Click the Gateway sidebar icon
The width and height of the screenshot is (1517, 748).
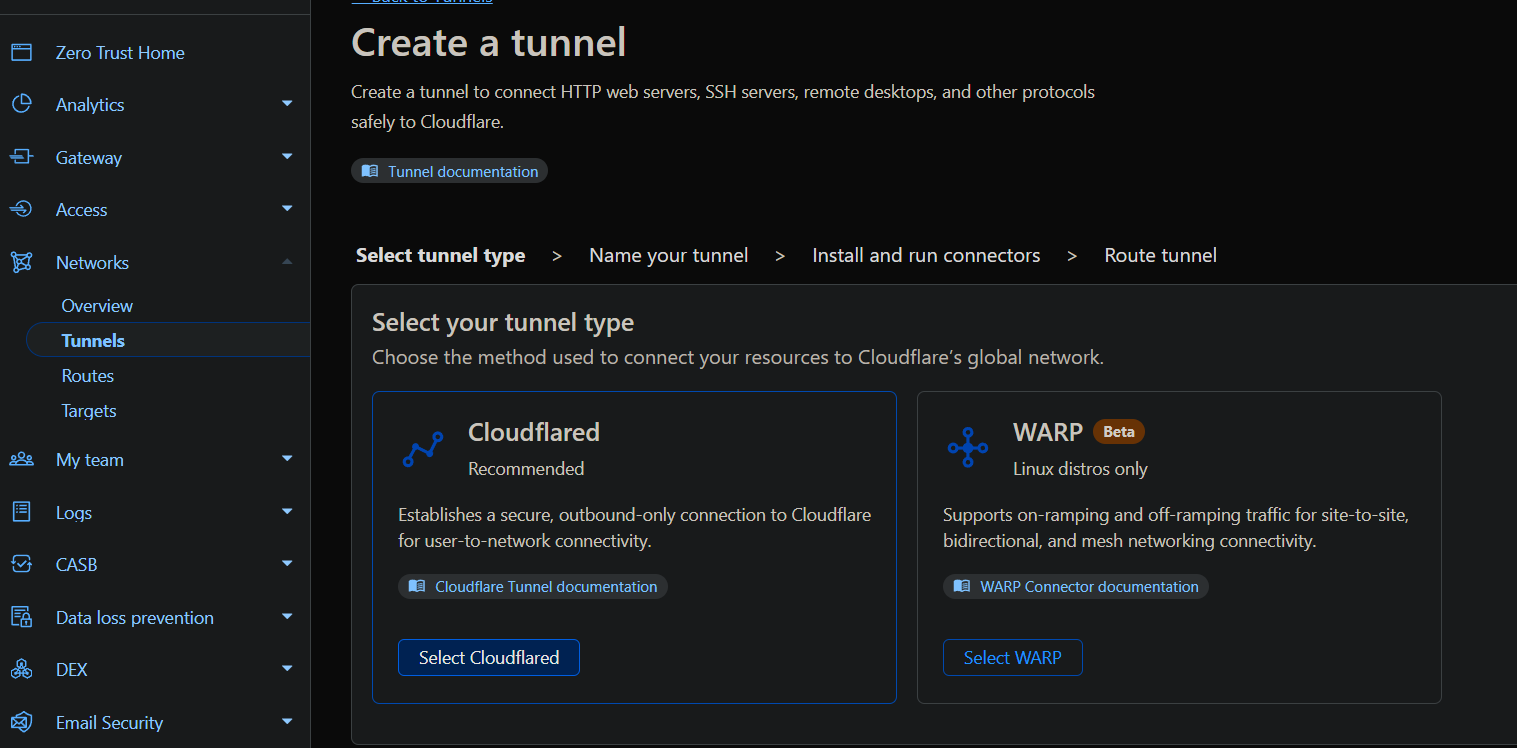pyautogui.click(x=21, y=157)
